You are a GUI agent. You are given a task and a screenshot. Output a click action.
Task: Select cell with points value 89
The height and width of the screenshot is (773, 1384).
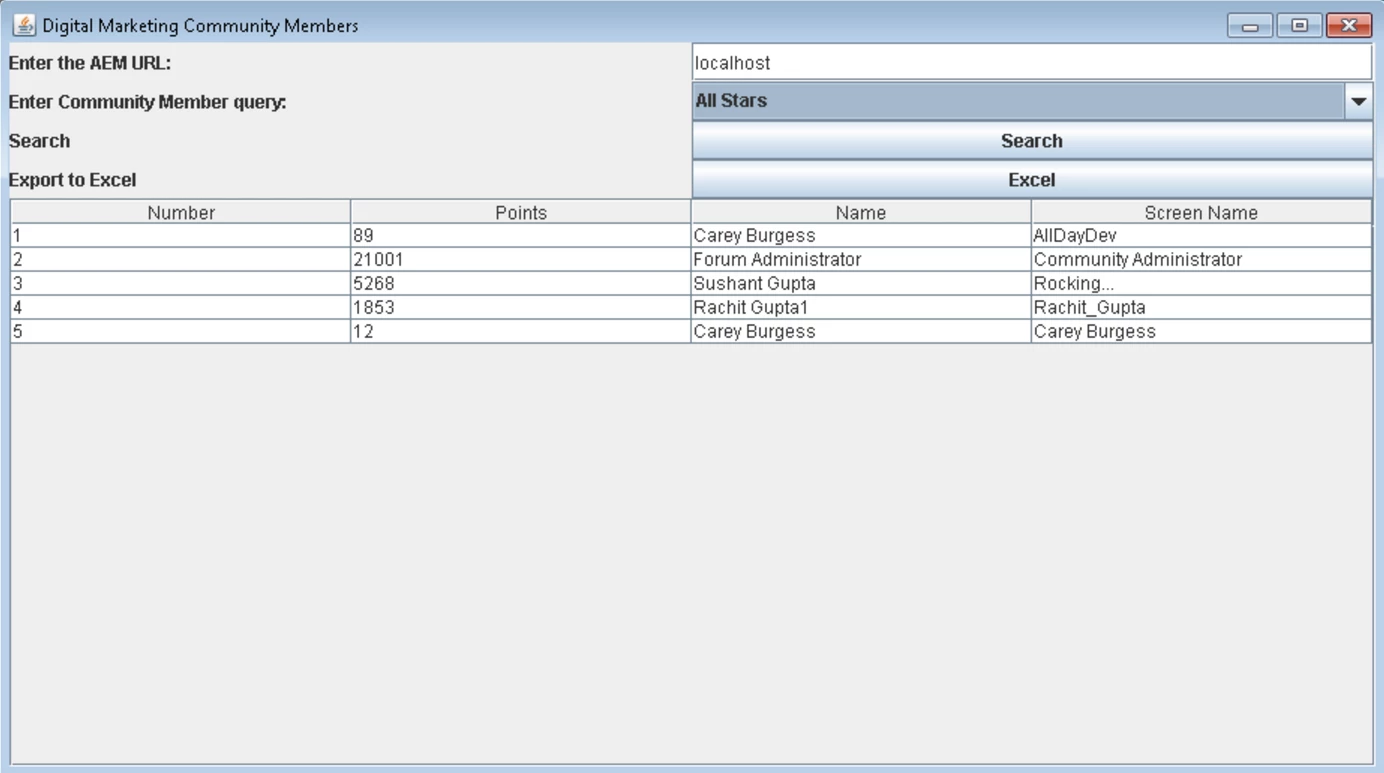point(521,236)
